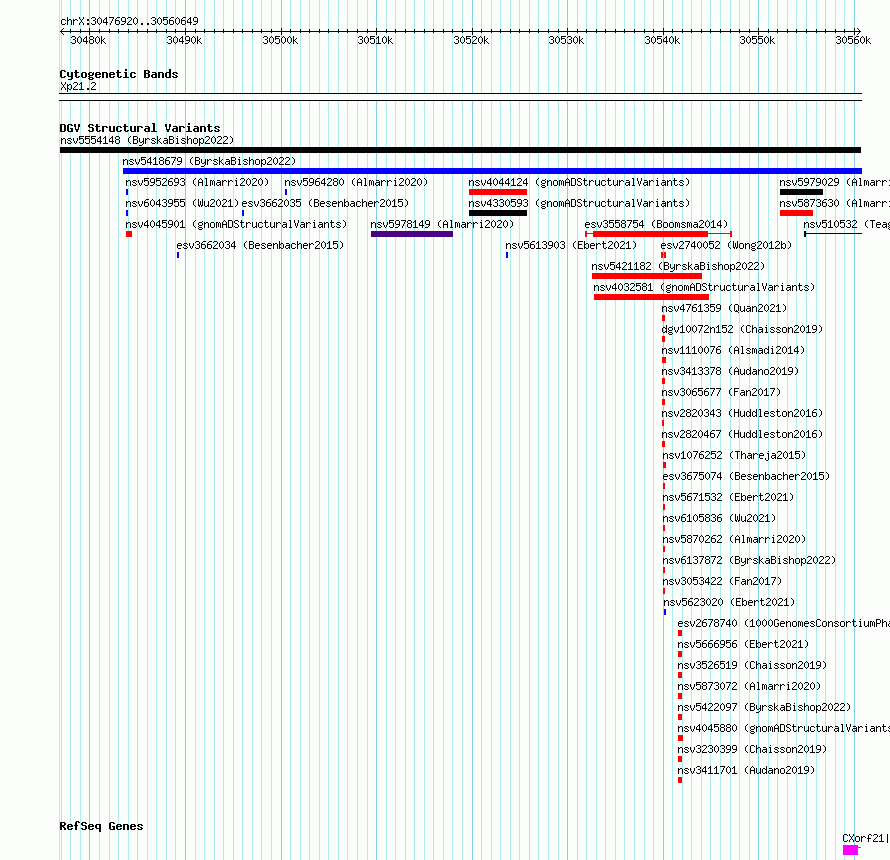Open nsv6105836 (Wu2021) variant

(719, 518)
